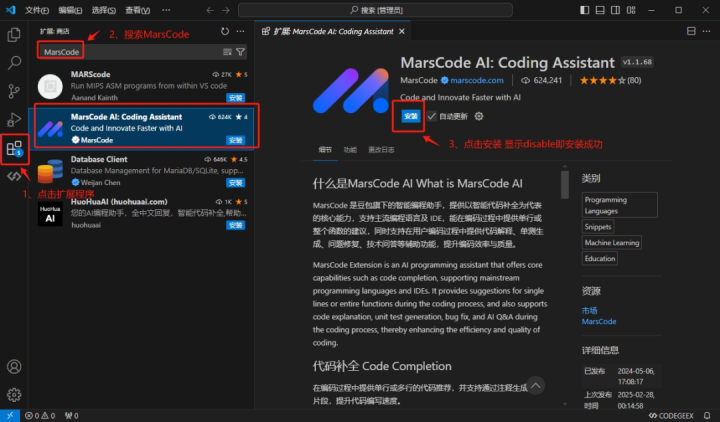
Task: Toggle the auto update checkbox
Action: [x=432, y=116]
